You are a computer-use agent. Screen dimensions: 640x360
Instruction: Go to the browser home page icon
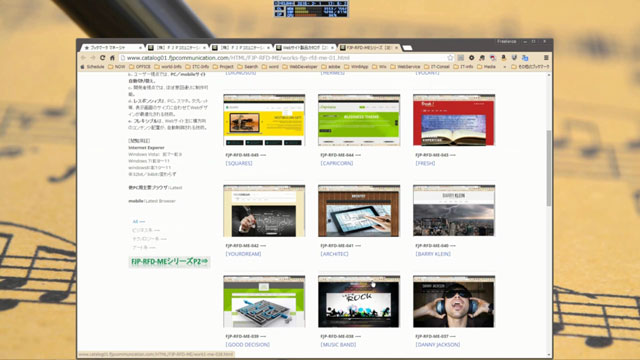tap(112, 58)
